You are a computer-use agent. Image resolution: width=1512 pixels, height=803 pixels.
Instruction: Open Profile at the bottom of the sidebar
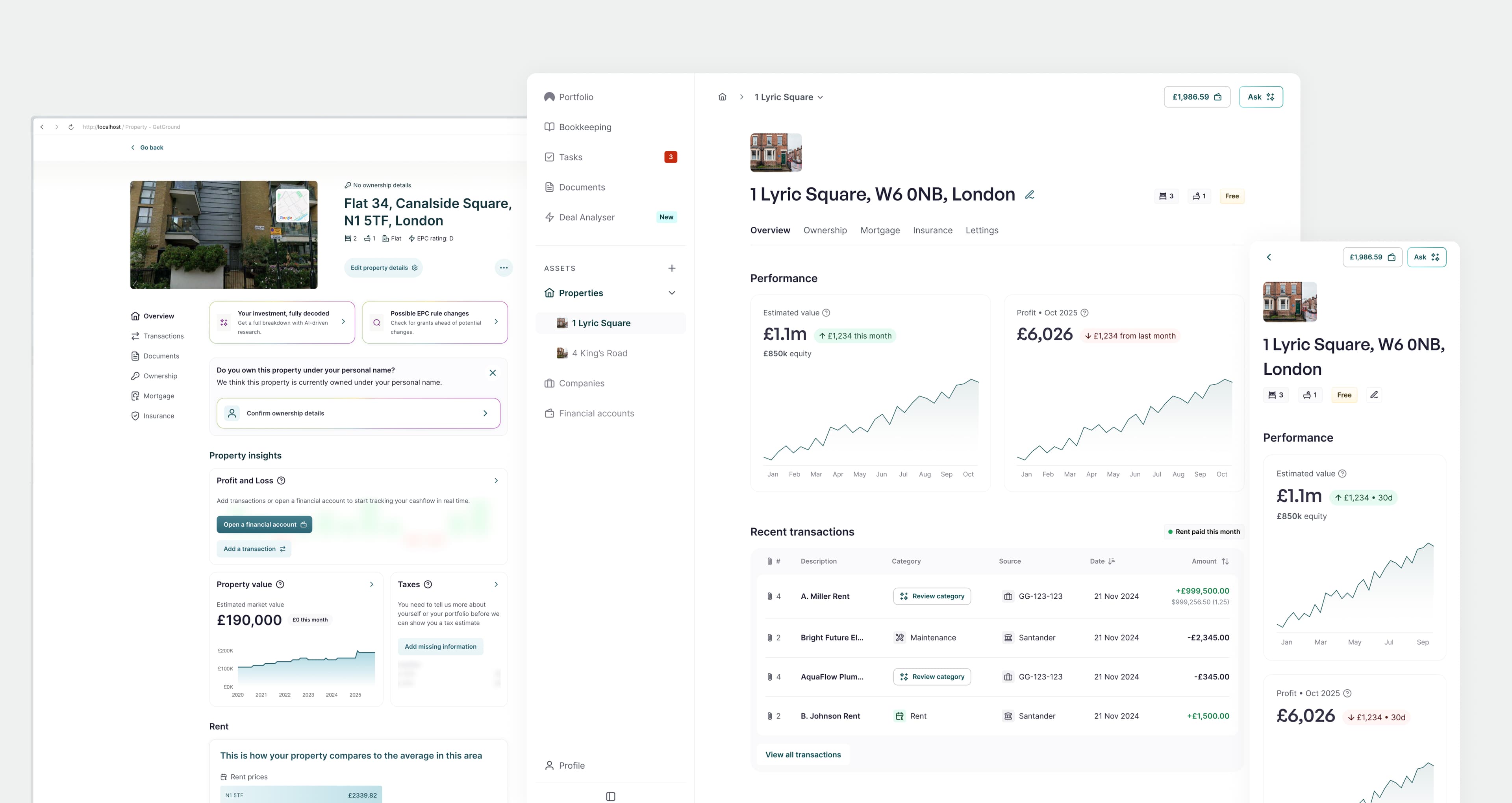click(572, 766)
